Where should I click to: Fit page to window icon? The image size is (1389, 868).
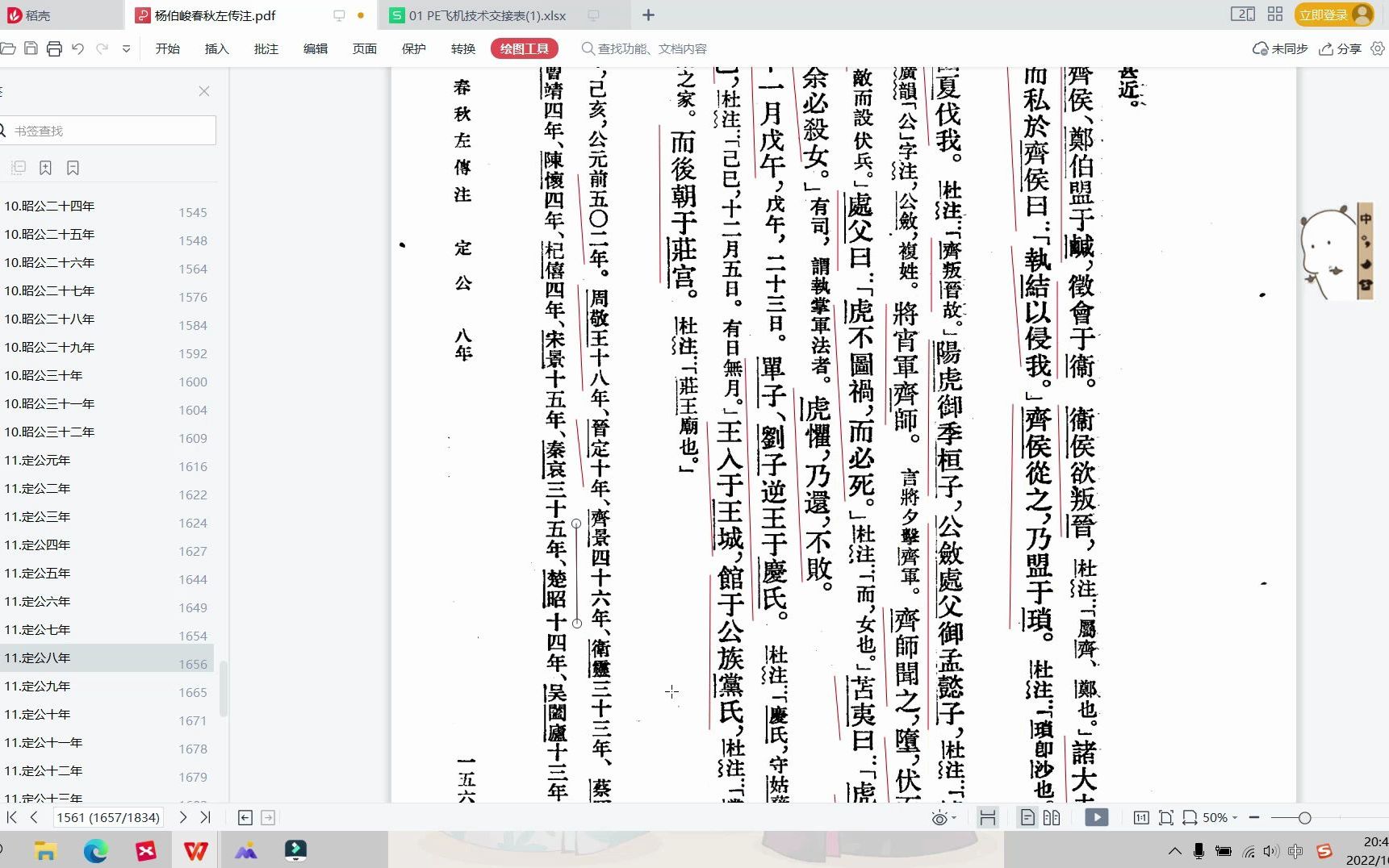pos(1165,817)
